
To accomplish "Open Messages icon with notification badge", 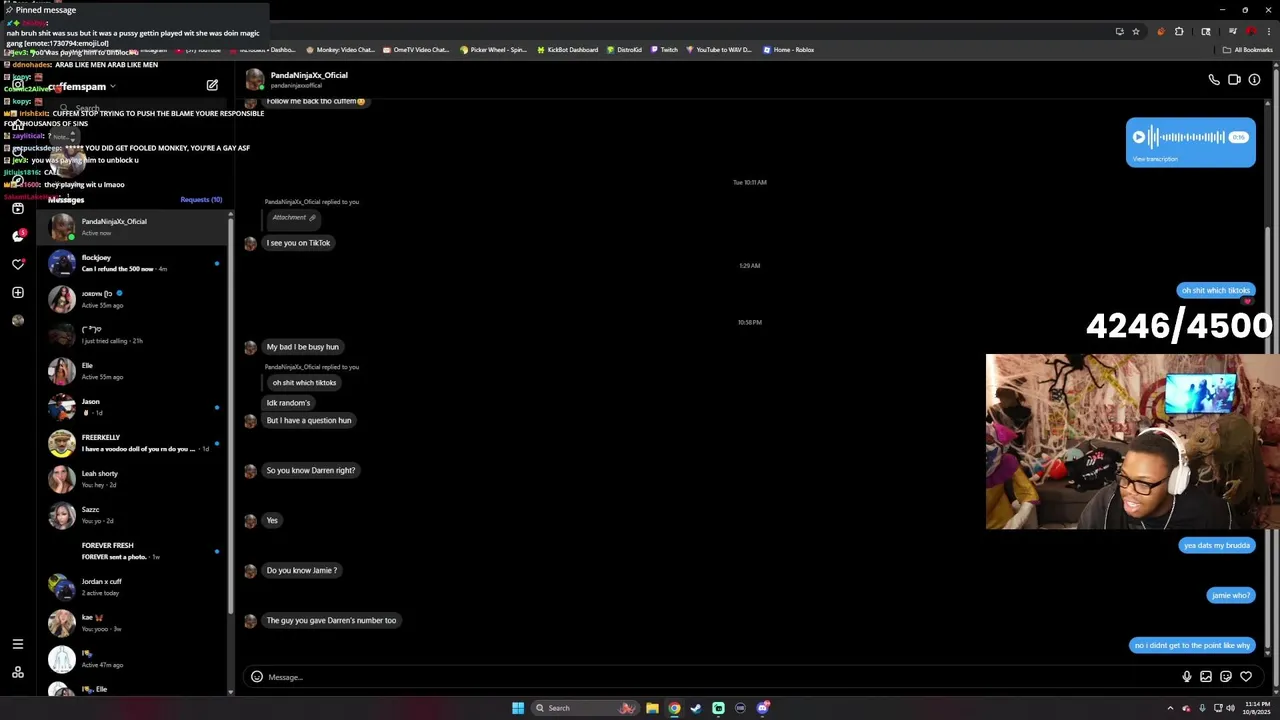I will coord(18,236).
